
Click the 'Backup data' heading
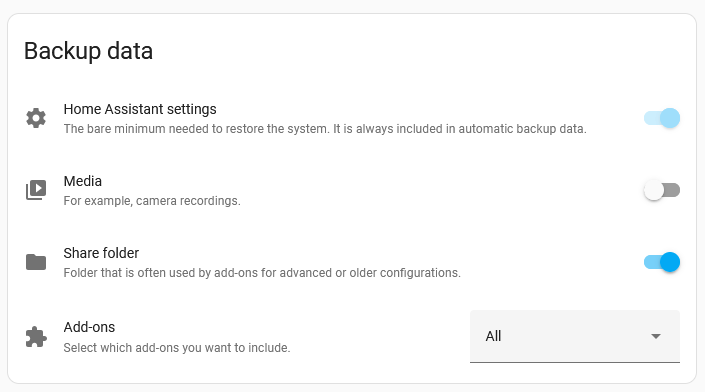point(89,51)
